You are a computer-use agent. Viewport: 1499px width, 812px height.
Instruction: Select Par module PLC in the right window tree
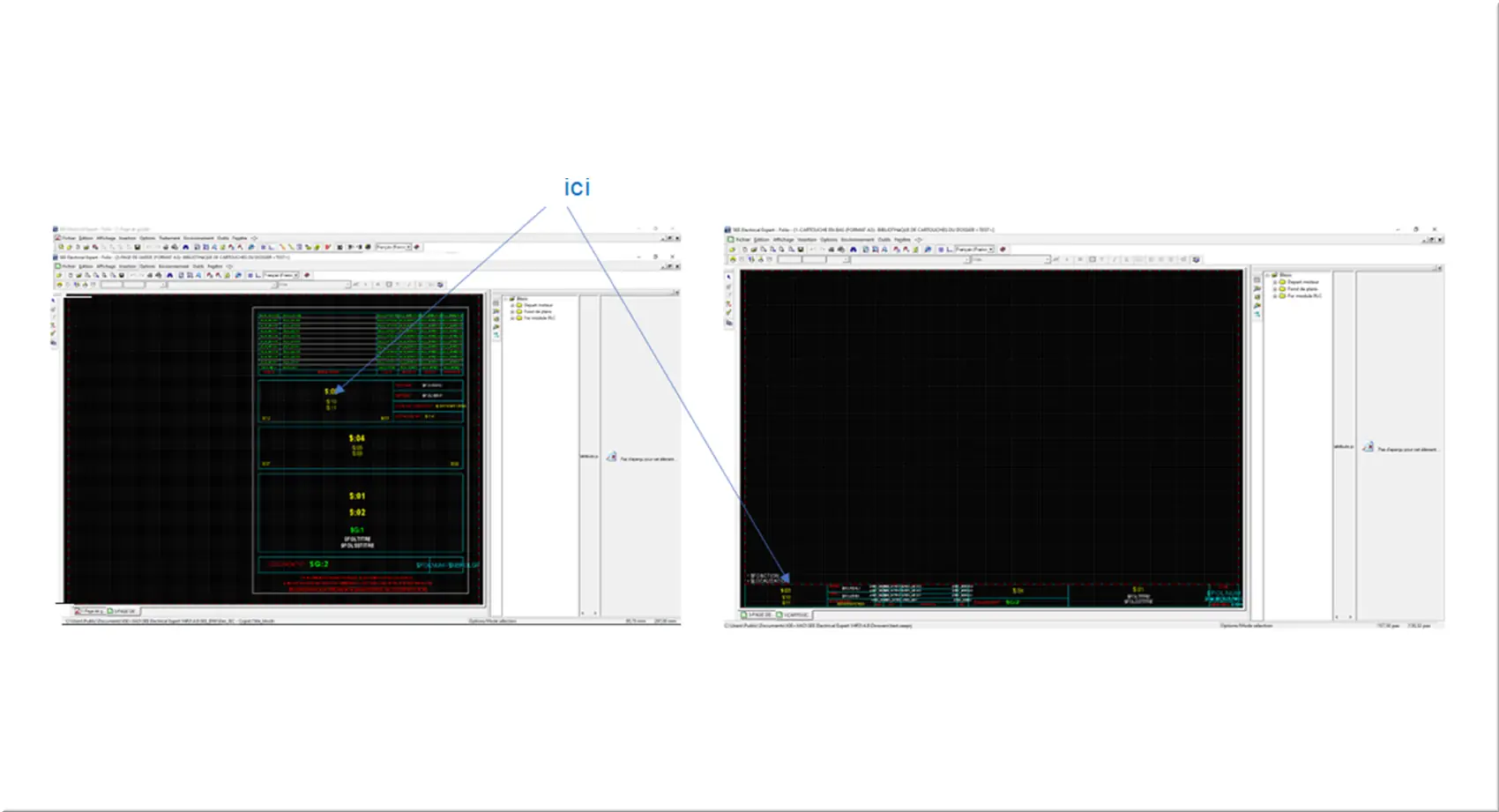click(x=1304, y=296)
